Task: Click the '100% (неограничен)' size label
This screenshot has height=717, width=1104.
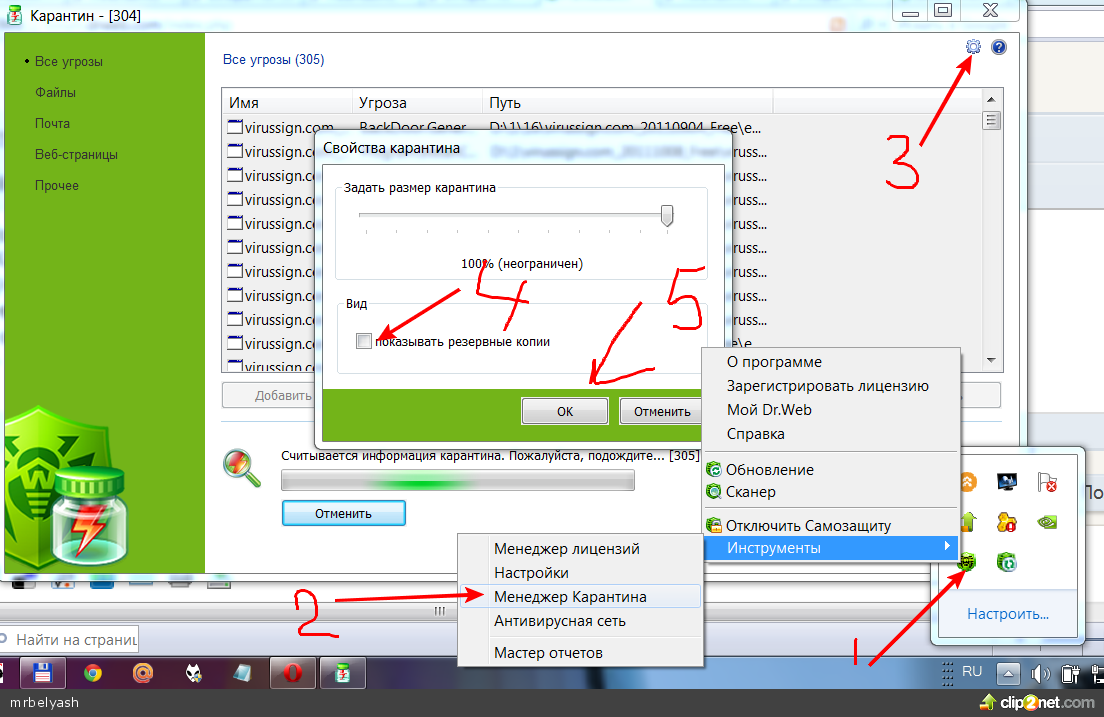Action: click(x=522, y=264)
